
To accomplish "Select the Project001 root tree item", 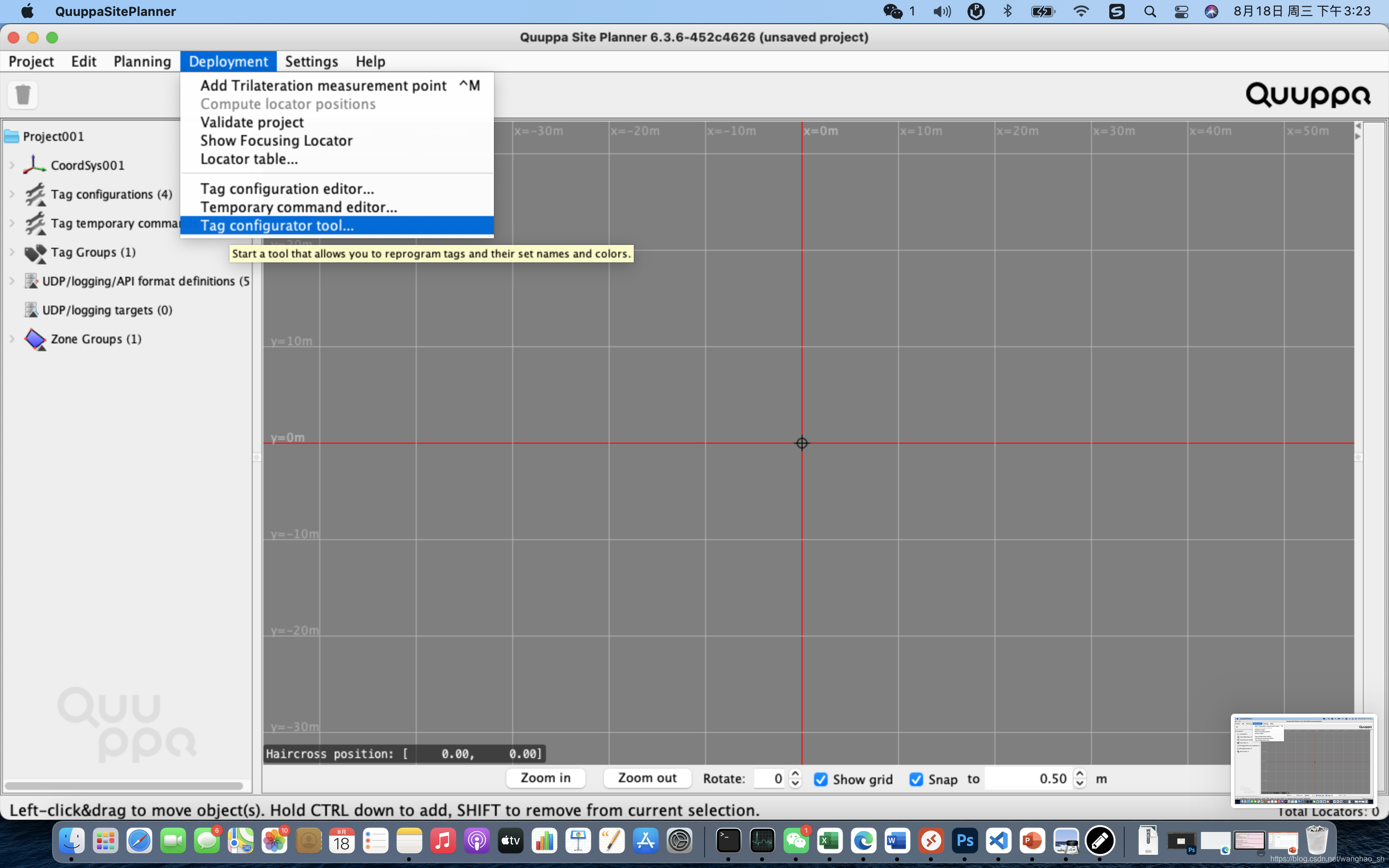I will pos(54,136).
